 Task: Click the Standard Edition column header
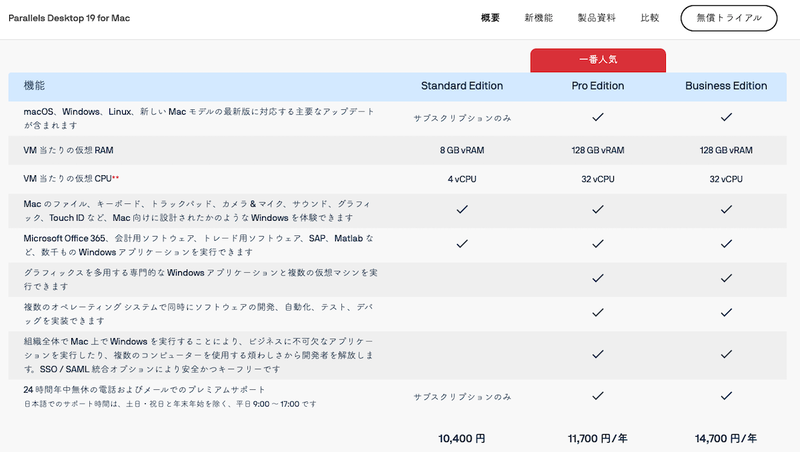pyautogui.click(x=462, y=86)
